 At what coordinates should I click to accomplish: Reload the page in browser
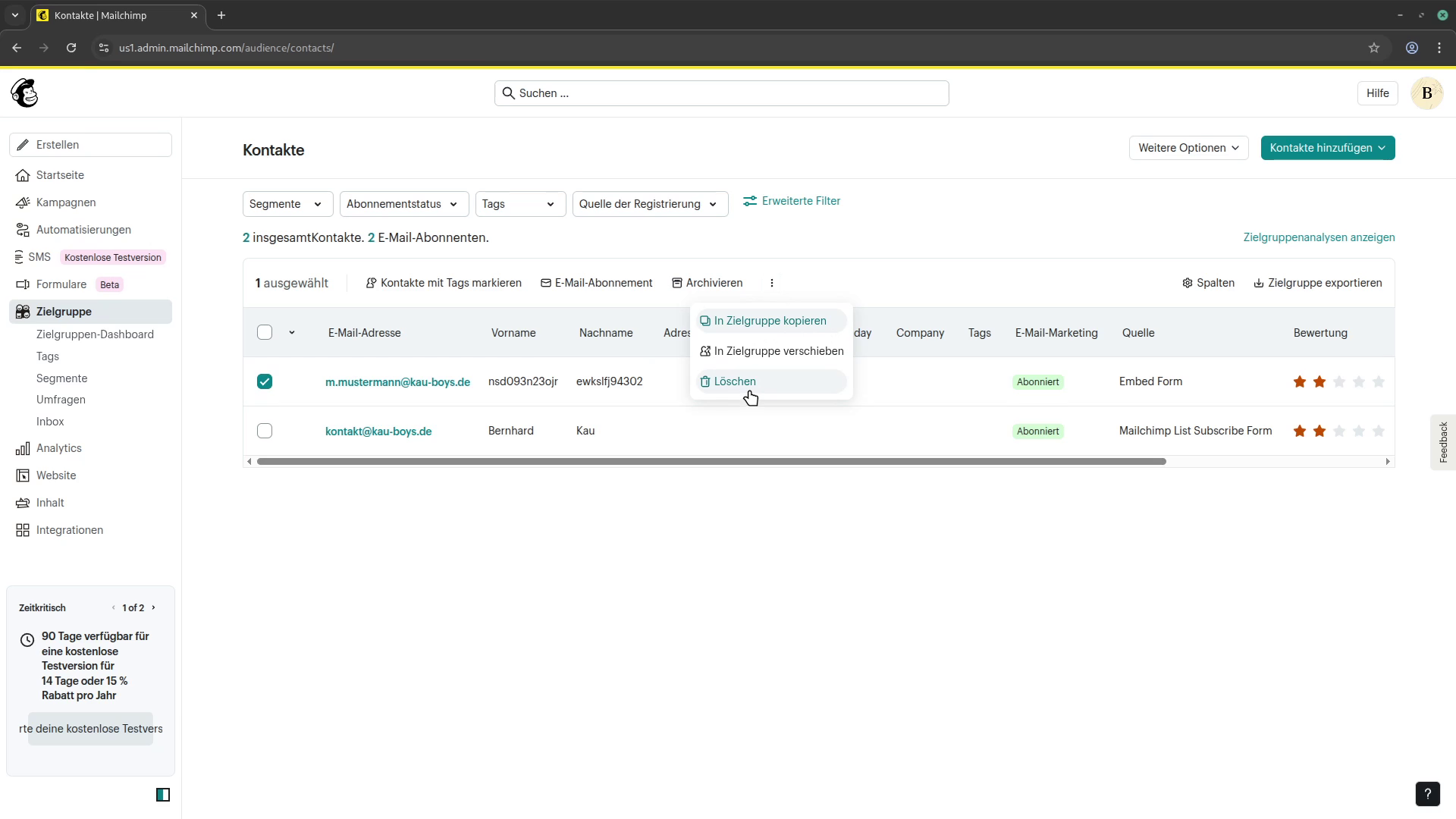tap(71, 48)
